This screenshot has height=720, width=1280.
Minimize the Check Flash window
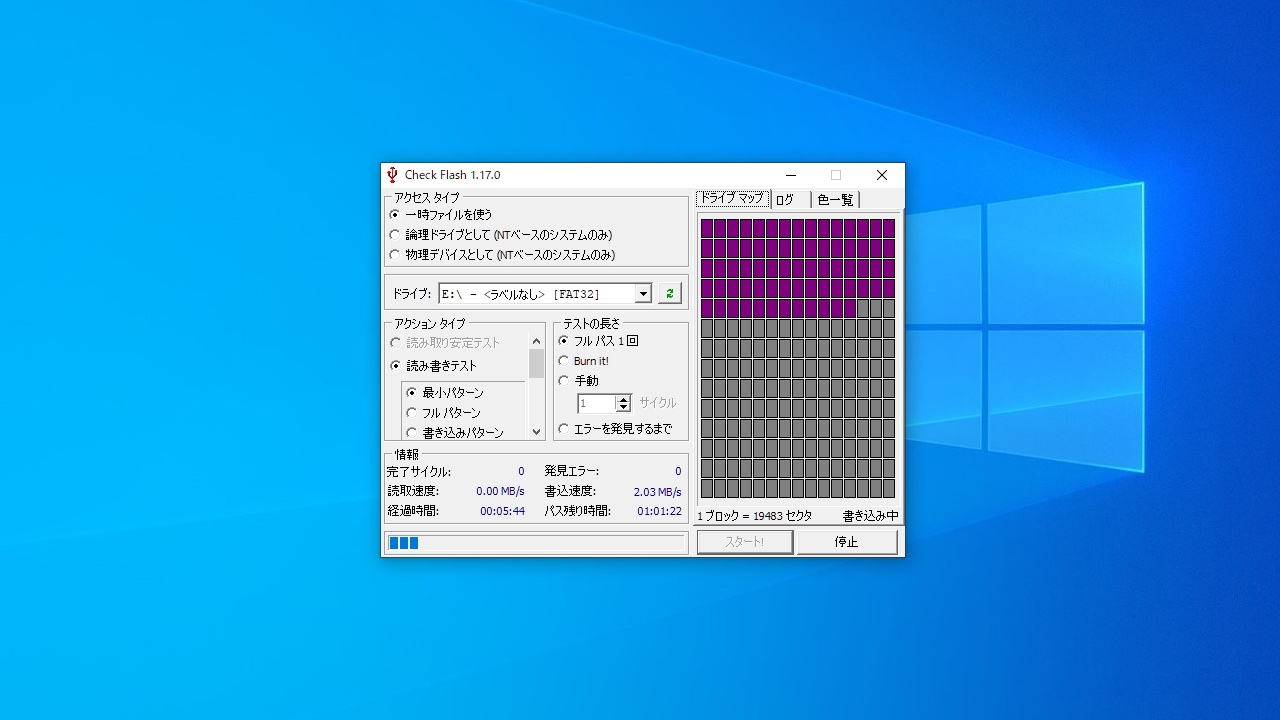pyautogui.click(x=790, y=175)
